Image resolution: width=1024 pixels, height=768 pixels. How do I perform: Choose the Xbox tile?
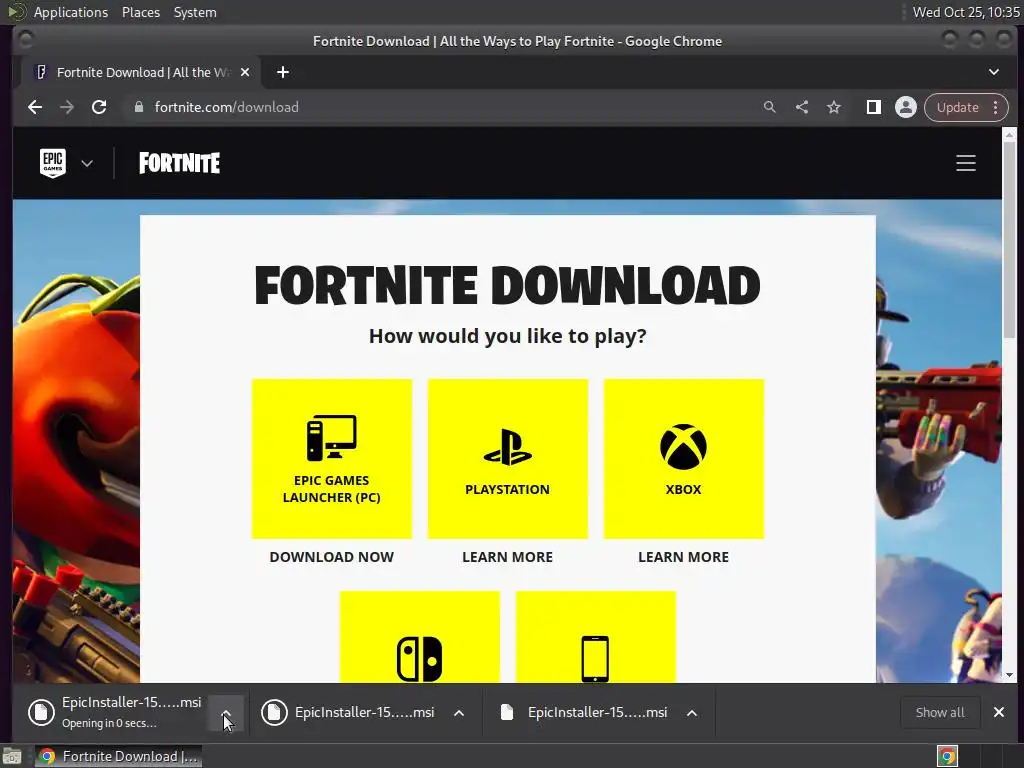pyautogui.click(x=683, y=458)
